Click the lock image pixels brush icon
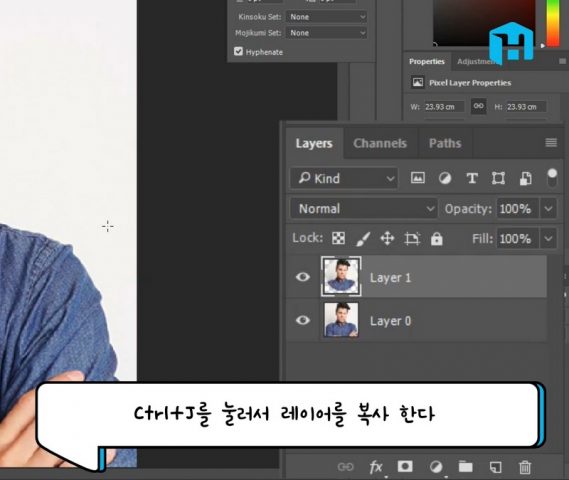 363,239
